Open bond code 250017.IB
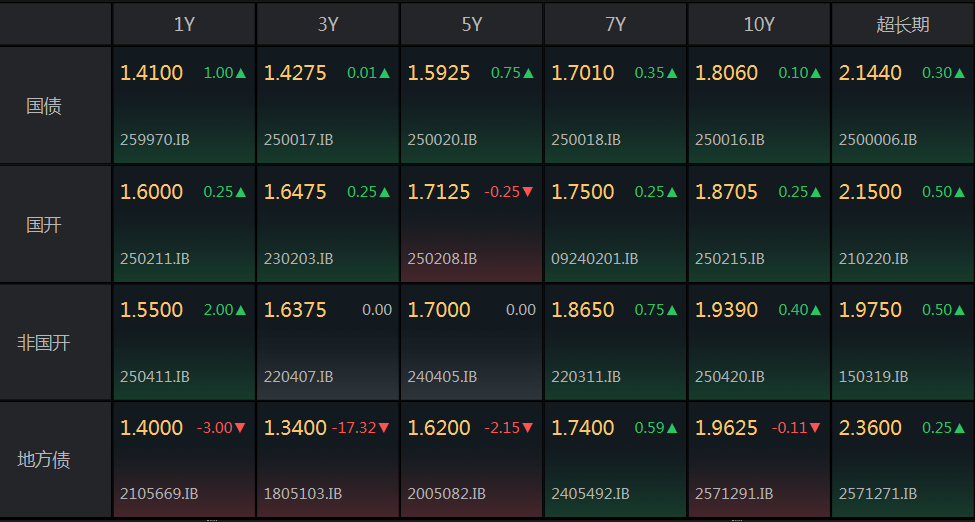Image resolution: width=975 pixels, height=522 pixels. click(x=299, y=140)
